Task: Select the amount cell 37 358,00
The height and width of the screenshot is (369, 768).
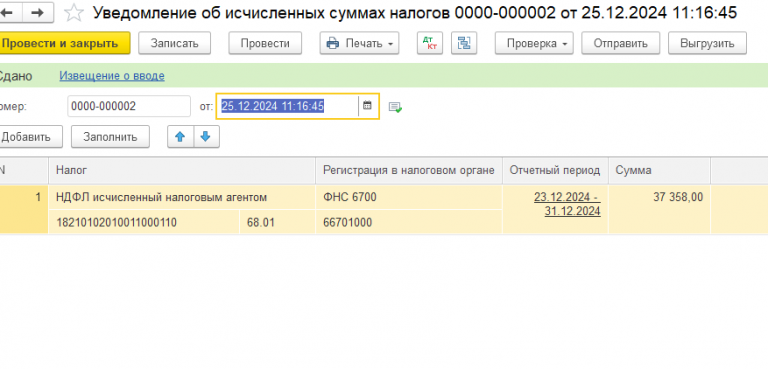Action: tap(659, 209)
